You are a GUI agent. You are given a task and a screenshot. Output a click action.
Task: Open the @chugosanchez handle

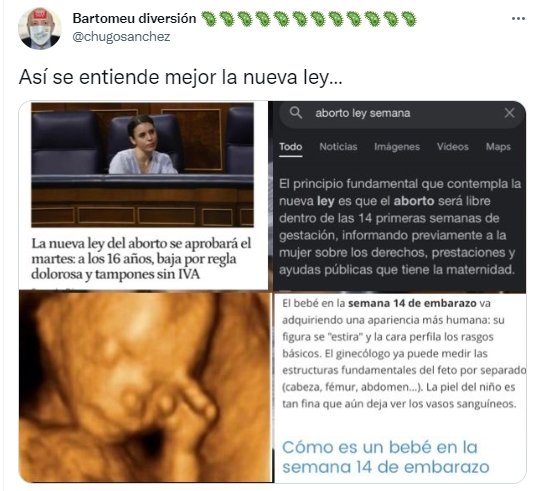[x=121, y=36]
